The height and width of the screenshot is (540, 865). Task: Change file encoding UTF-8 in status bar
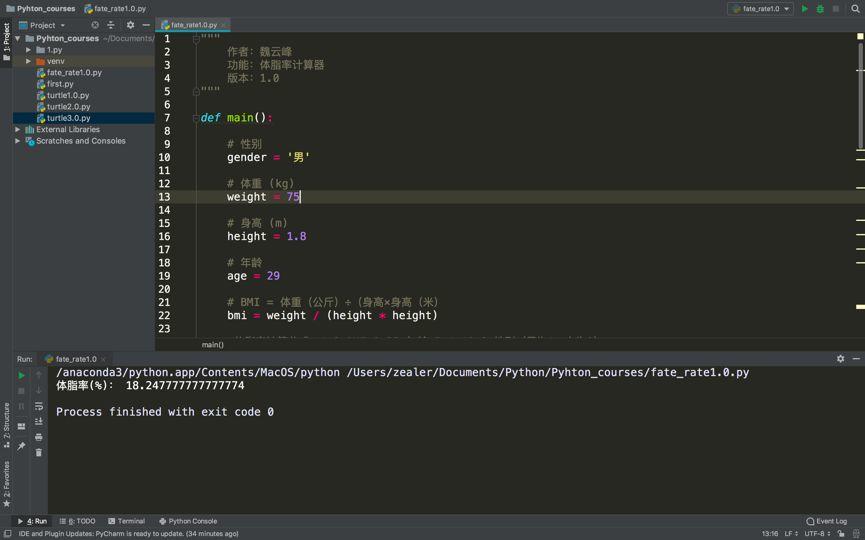pyautogui.click(x=816, y=533)
